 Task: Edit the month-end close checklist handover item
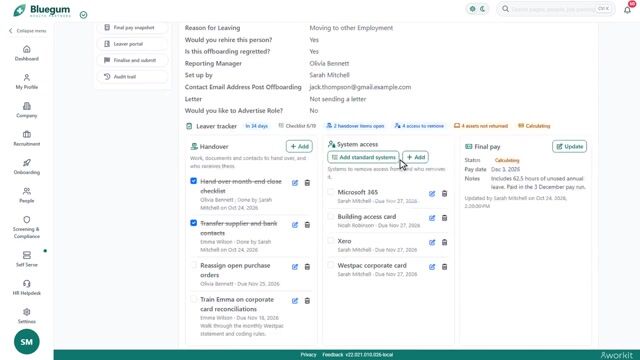click(295, 183)
